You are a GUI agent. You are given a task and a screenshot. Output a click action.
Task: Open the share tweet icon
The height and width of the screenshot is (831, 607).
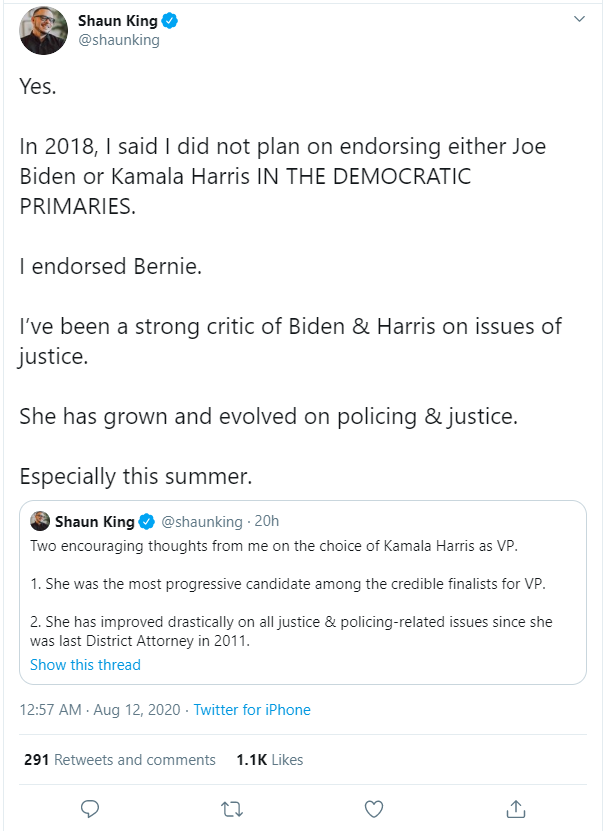click(x=516, y=807)
